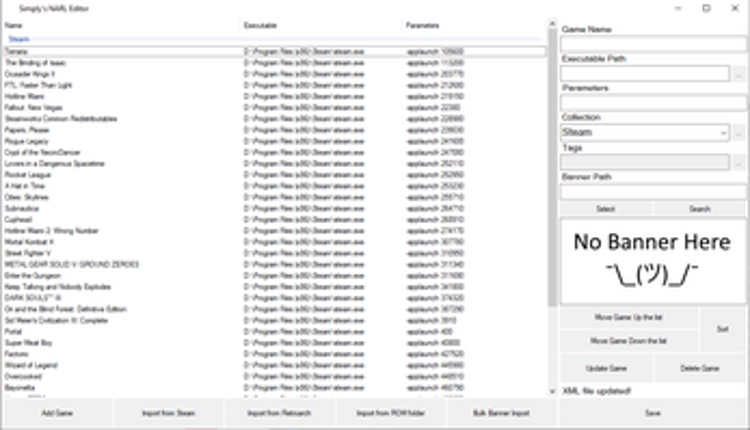Select Street Fighter V row

point(274,253)
